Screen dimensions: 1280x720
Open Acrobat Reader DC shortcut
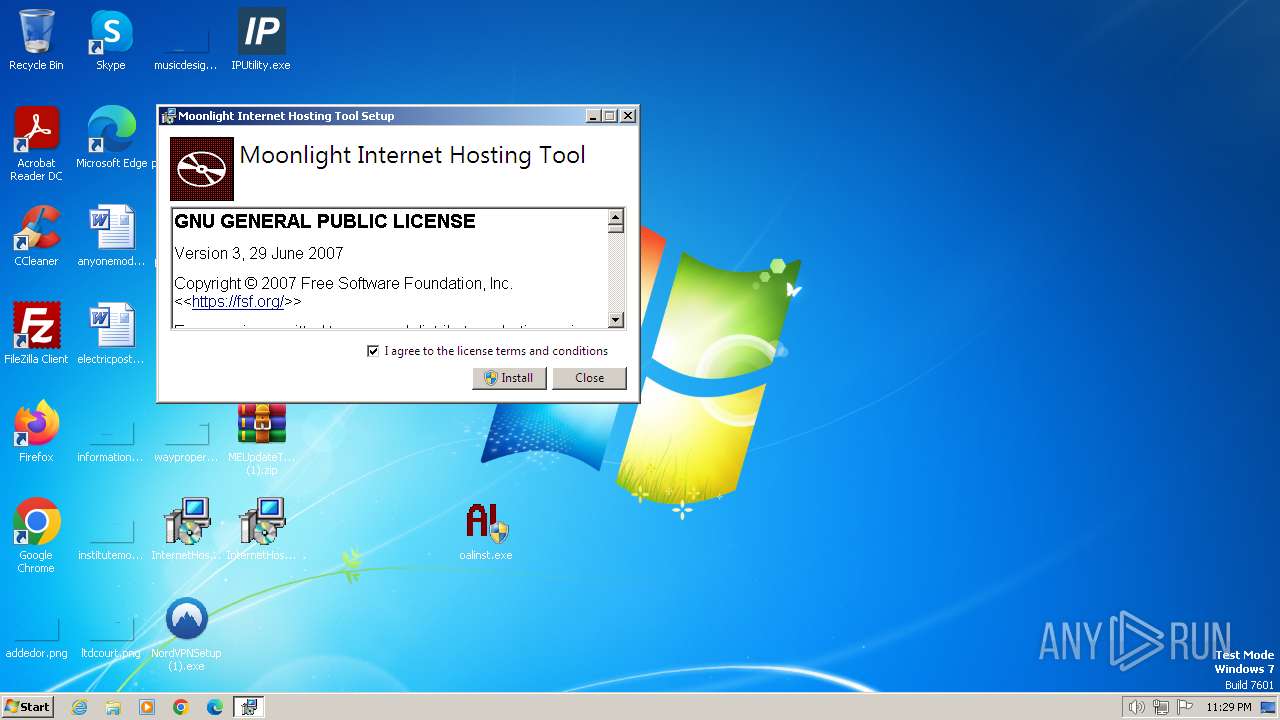click(x=36, y=144)
